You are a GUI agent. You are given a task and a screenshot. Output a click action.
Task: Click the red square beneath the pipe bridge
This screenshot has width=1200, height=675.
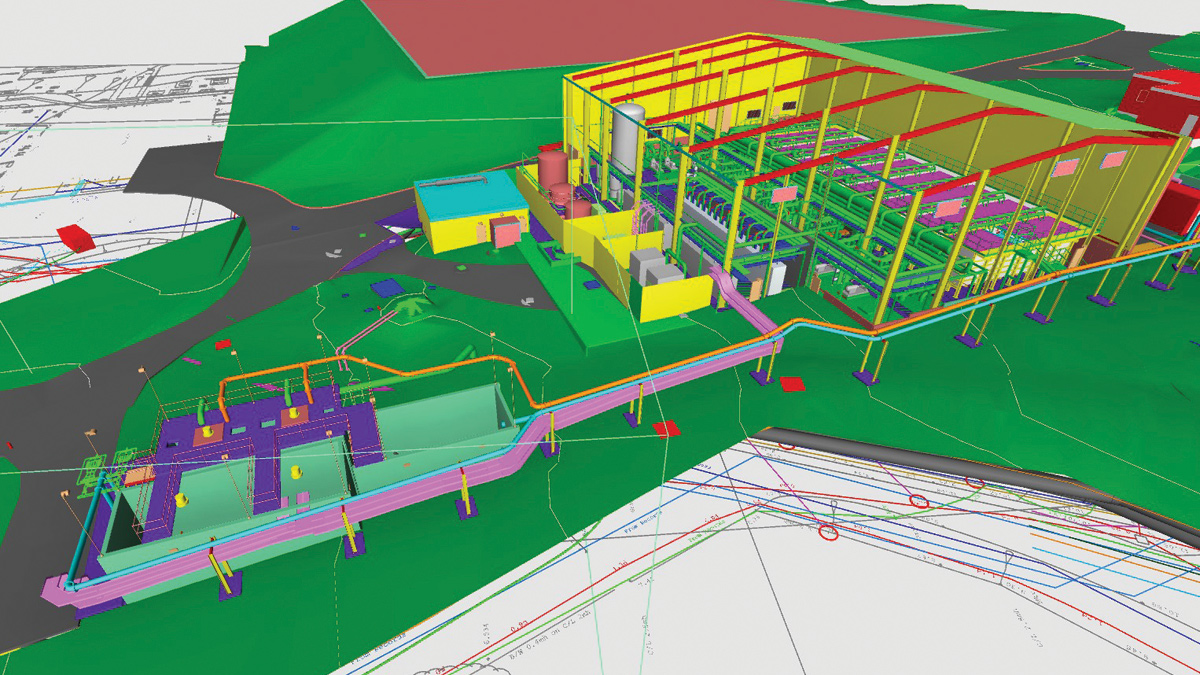[x=792, y=384]
